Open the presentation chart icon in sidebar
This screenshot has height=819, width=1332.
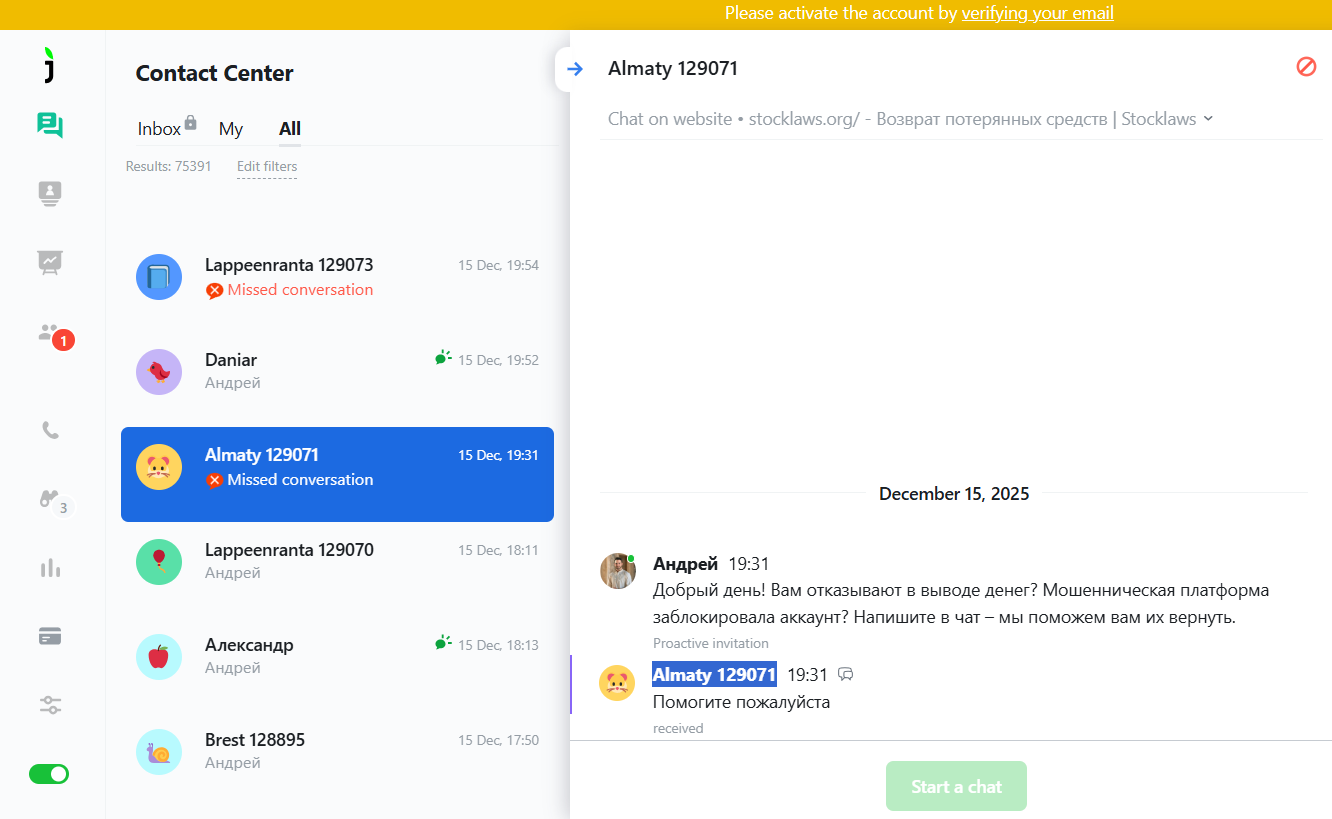tap(50, 262)
